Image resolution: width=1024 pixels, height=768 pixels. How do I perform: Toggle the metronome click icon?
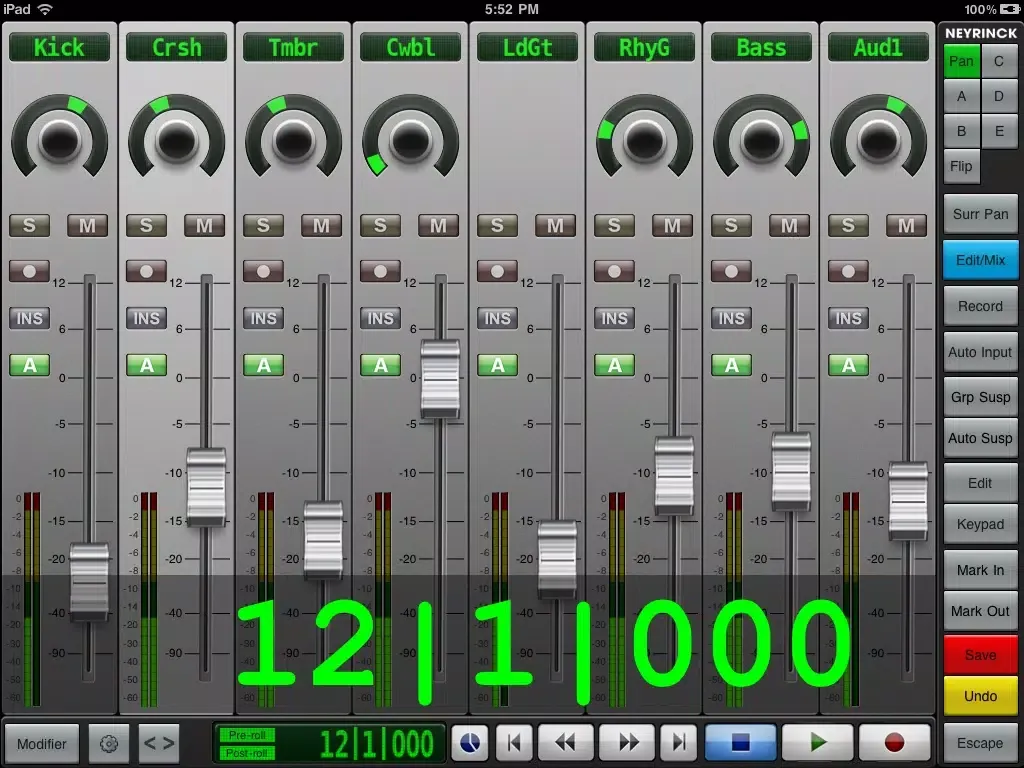pos(470,743)
